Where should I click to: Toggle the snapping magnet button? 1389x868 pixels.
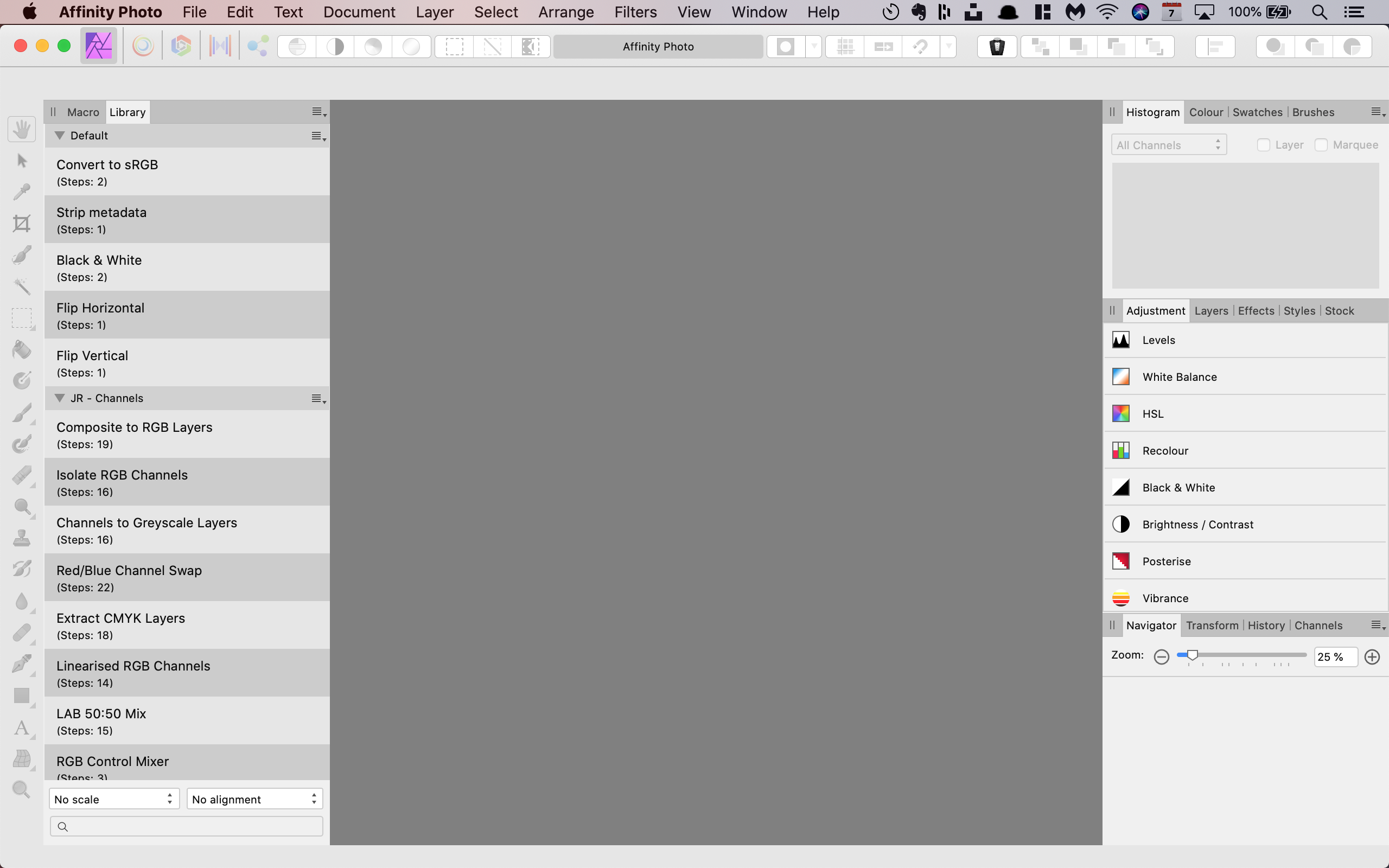coord(921,47)
